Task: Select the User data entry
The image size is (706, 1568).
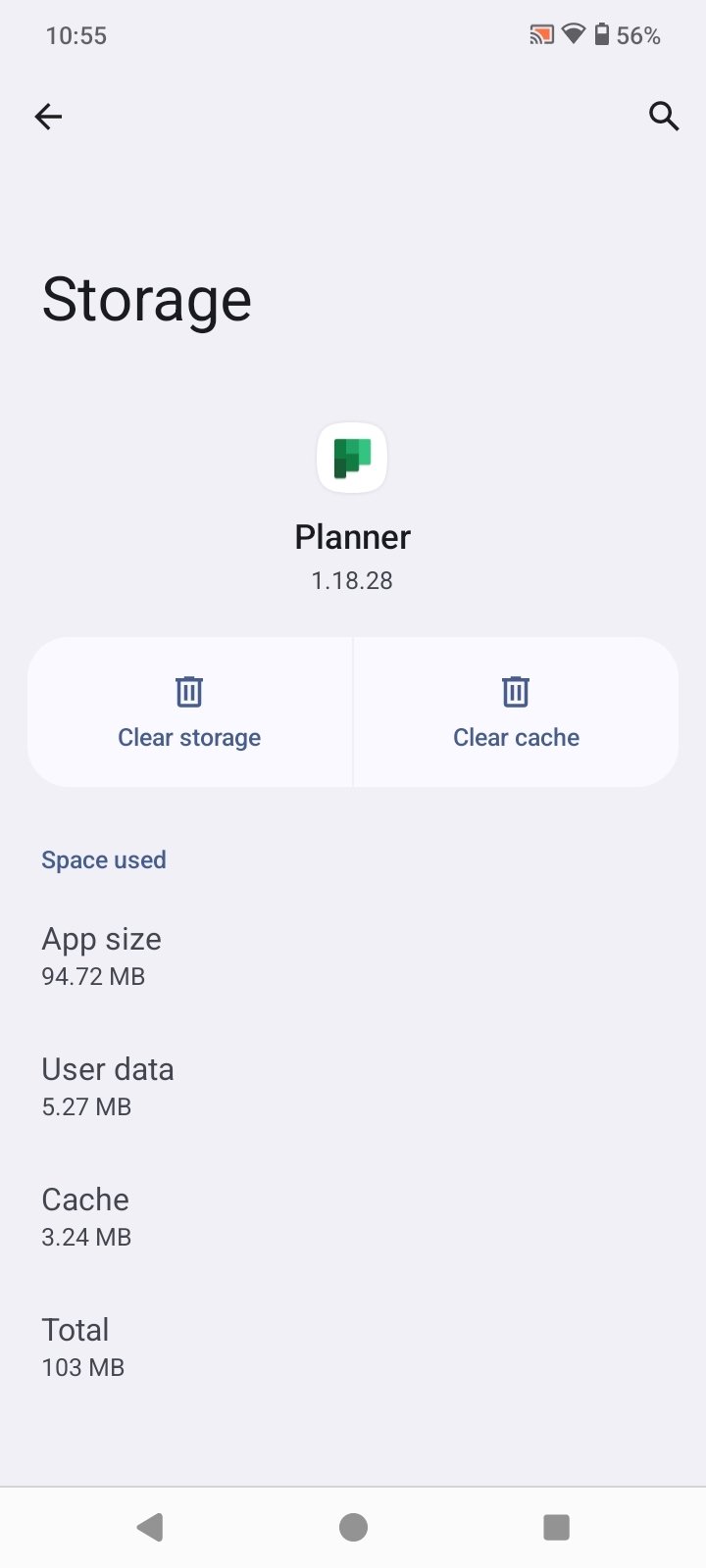Action: pyautogui.click(x=108, y=1086)
